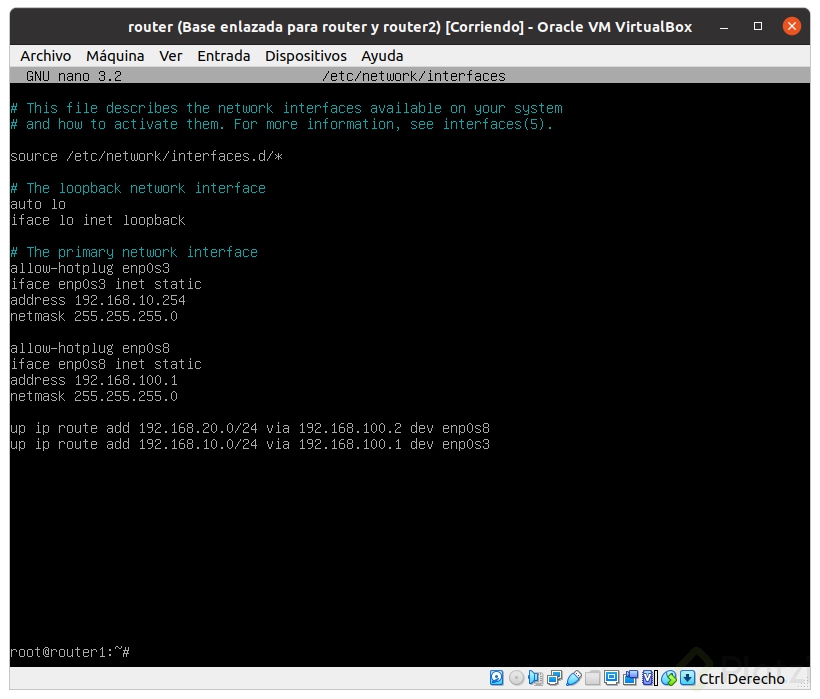The height and width of the screenshot is (699, 820).
Task: Click the /etc/network/interfaces file name header
Action: click(414, 76)
